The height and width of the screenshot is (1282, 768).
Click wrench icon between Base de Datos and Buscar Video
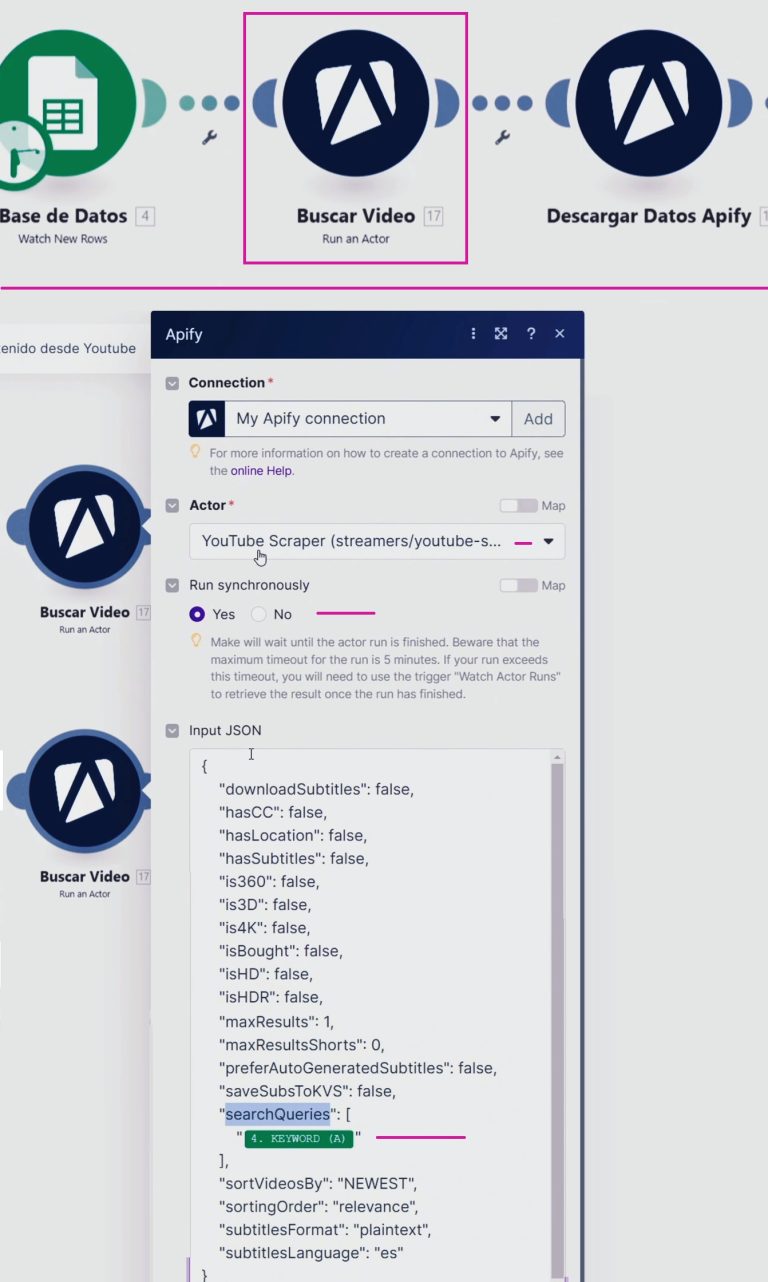209,138
